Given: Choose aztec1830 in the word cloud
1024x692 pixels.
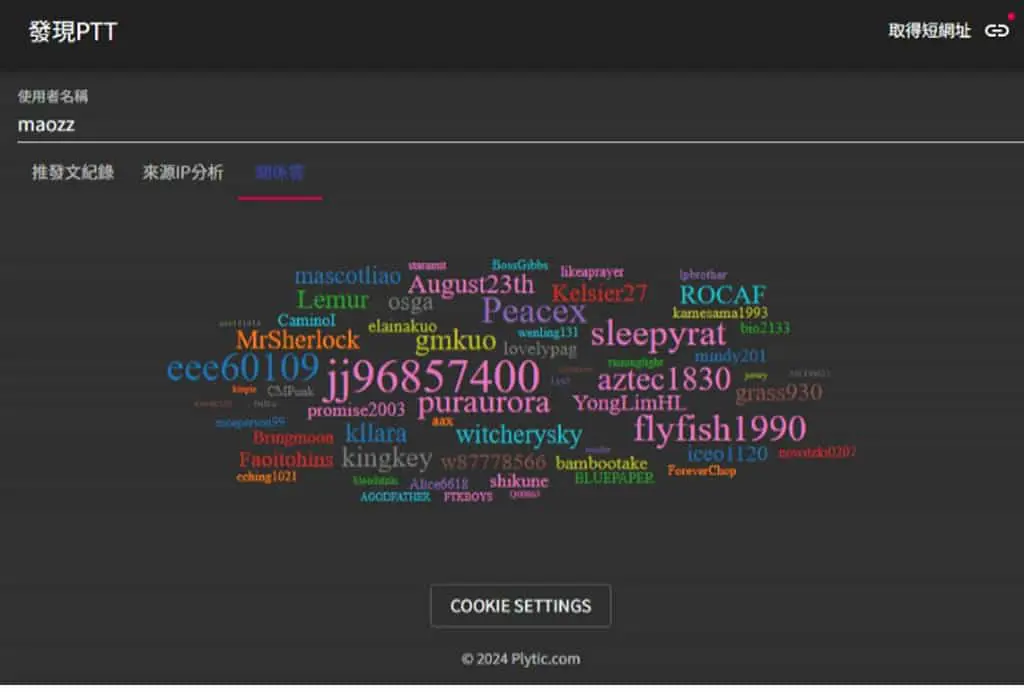Looking at the screenshot, I should [x=664, y=379].
